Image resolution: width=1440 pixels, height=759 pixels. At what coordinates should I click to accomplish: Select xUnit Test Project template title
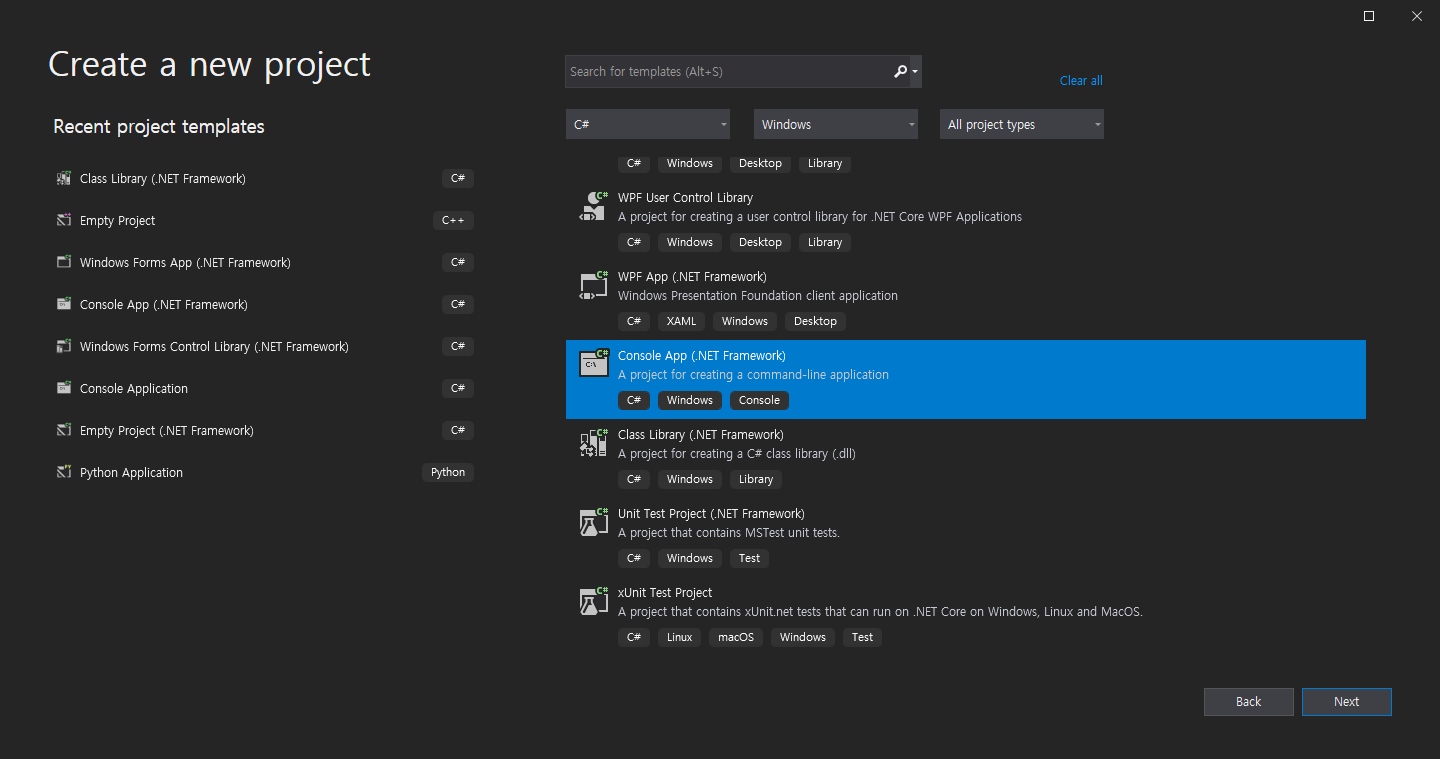coord(665,593)
